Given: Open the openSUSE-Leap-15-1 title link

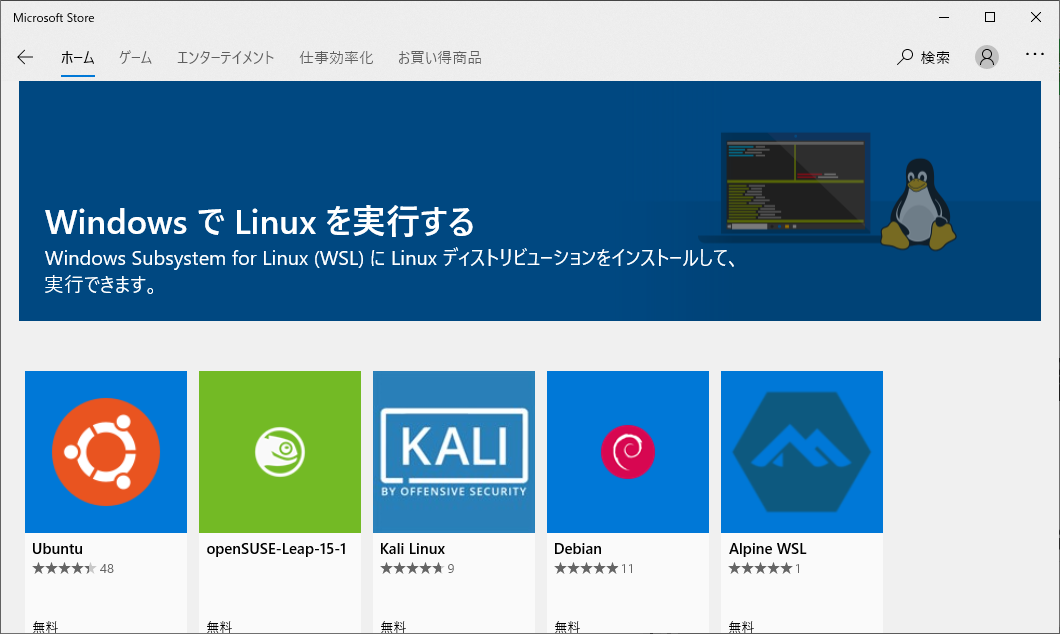Looking at the screenshot, I should (276, 549).
